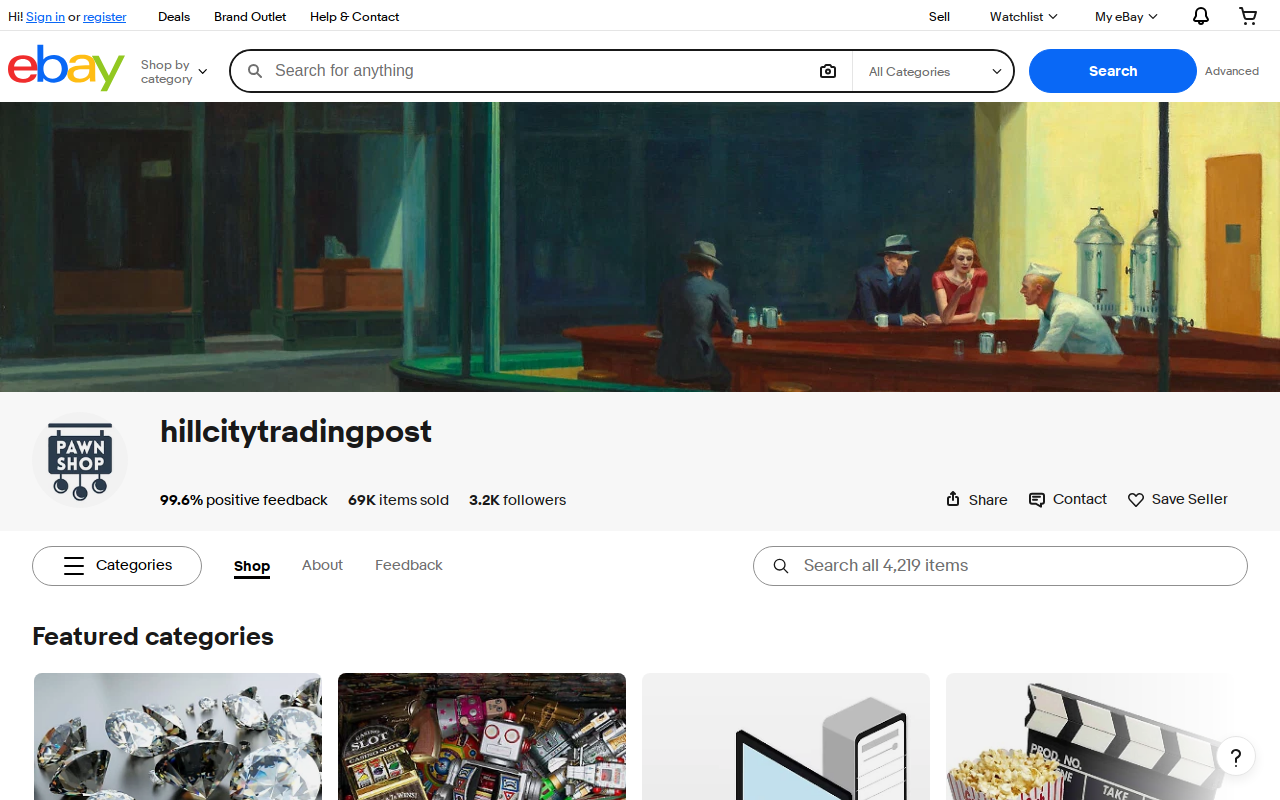Image resolution: width=1280 pixels, height=800 pixels.
Task: Click the hillcitytradingpost pawn shop avatar
Action: coord(80,460)
